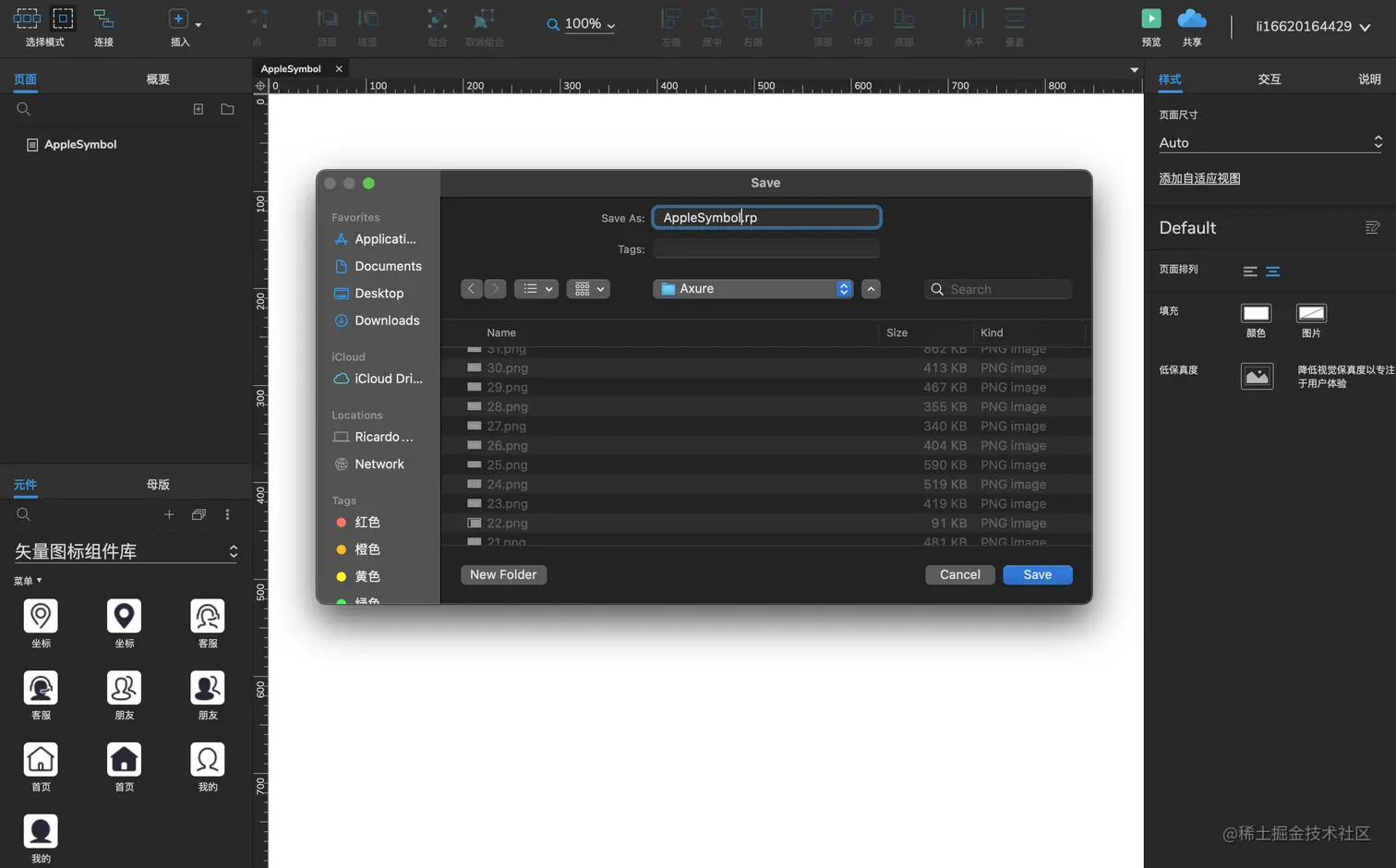Set page alignment to left
1396x868 pixels.
pyautogui.click(x=1250, y=271)
